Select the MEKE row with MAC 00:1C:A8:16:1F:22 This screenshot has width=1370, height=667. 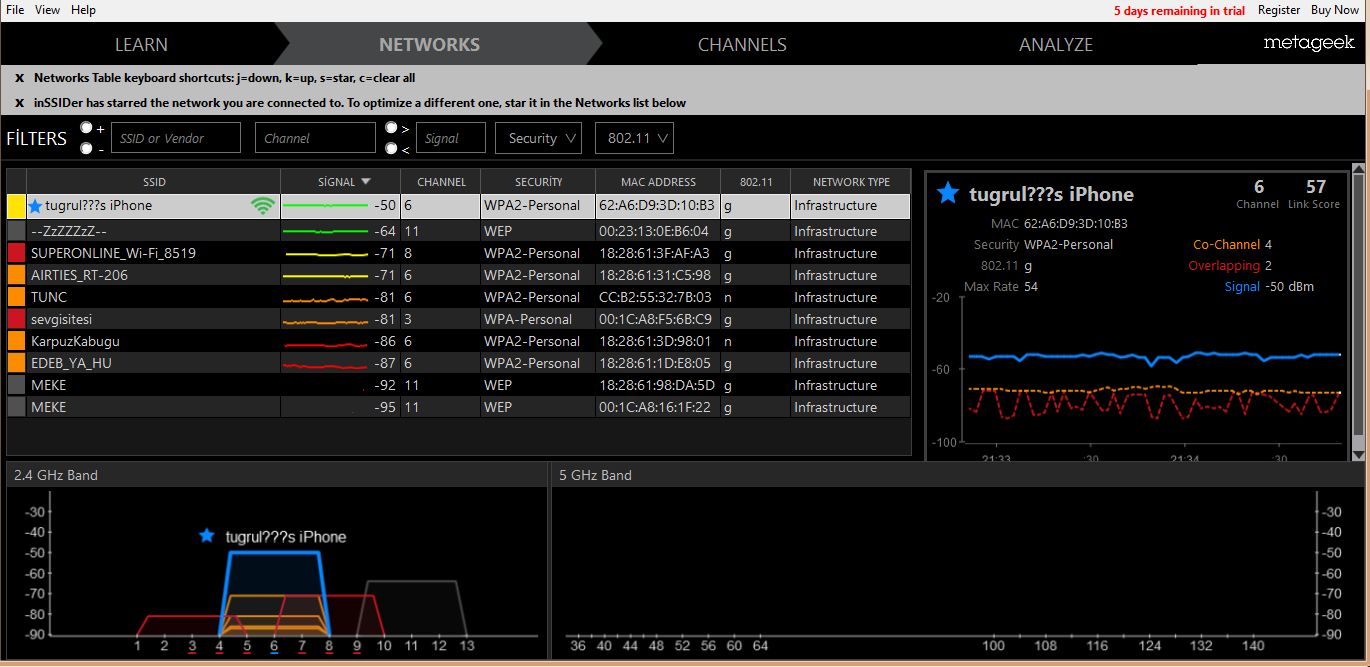(x=459, y=407)
